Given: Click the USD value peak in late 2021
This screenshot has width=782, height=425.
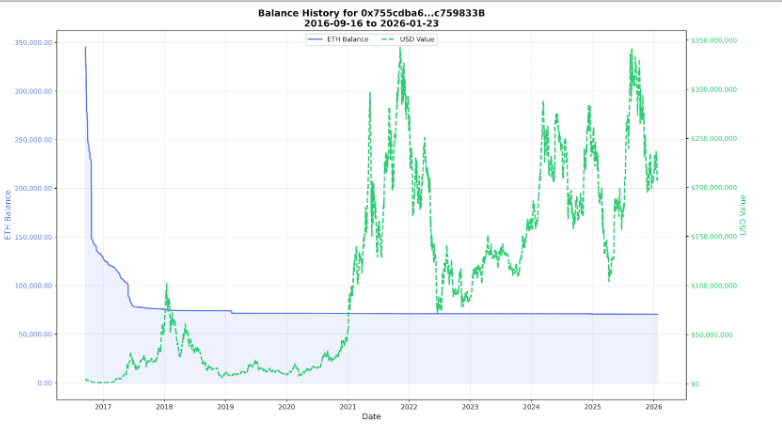Looking at the screenshot, I should pyautogui.click(x=400, y=49).
